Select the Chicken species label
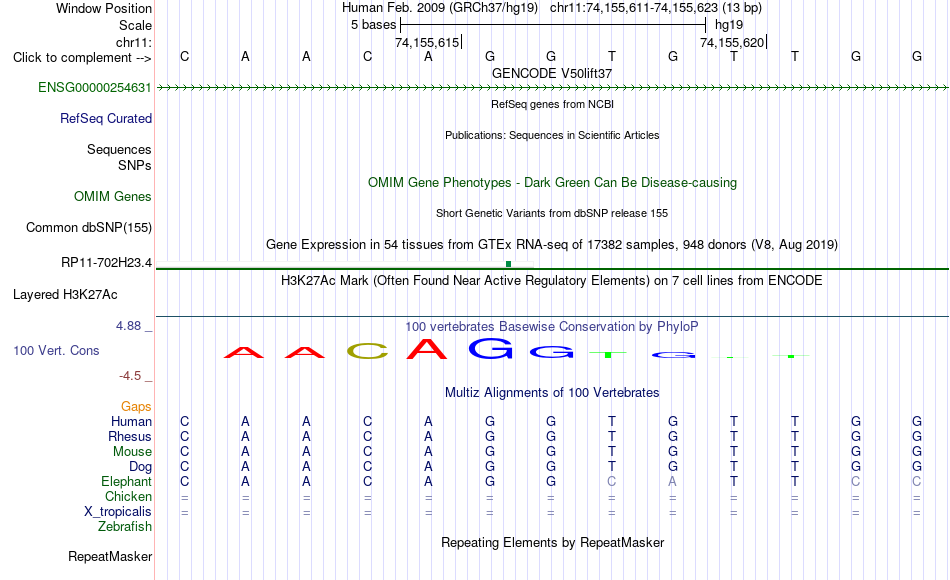This screenshot has width=950, height=580. pyautogui.click(x=128, y=496)
